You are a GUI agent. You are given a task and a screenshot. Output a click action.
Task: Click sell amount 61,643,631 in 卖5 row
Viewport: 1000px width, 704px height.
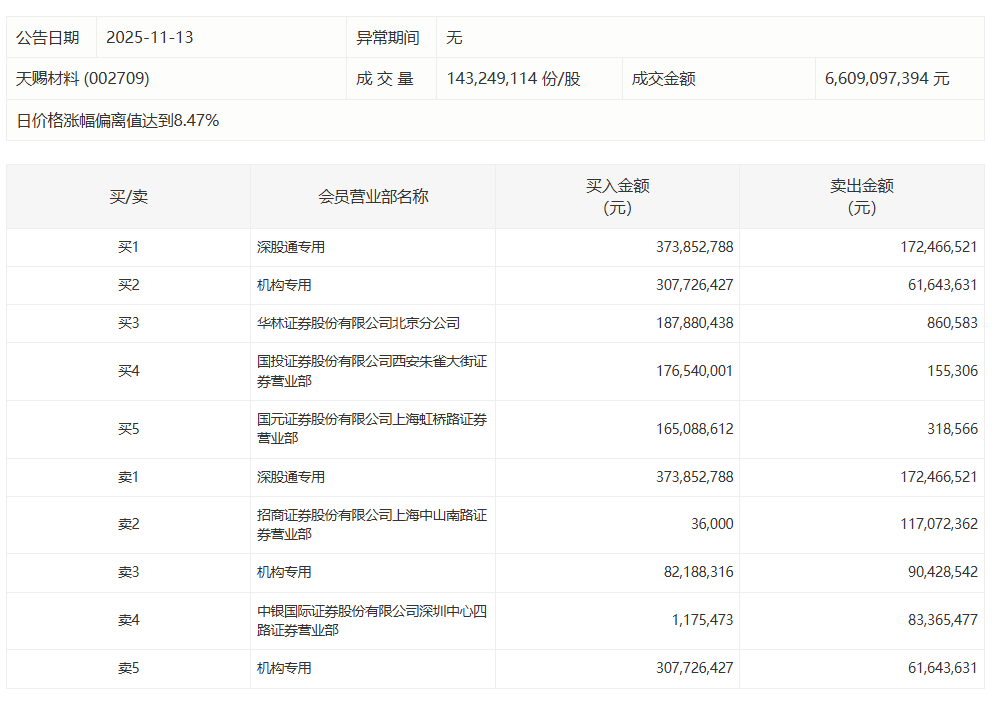tap(943, 667)
